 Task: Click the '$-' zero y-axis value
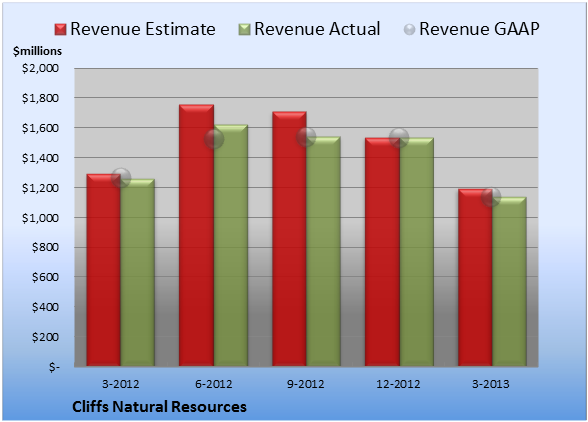54,367
